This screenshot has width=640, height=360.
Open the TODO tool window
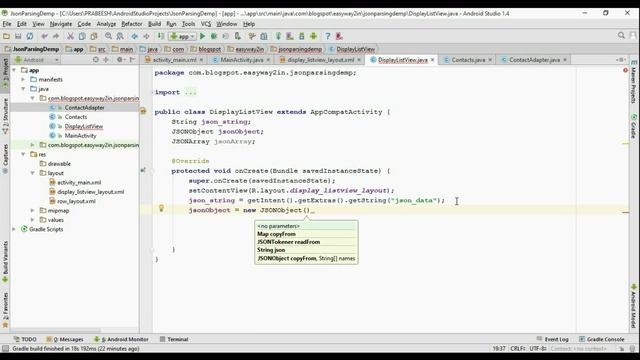pyautogui.click(x=25, y=339)
